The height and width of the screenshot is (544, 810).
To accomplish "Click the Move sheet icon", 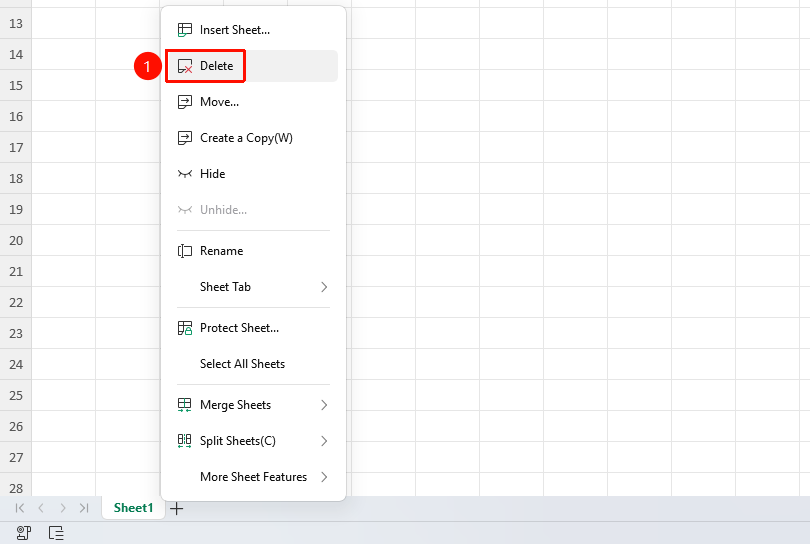I will [x=184, y=102].
